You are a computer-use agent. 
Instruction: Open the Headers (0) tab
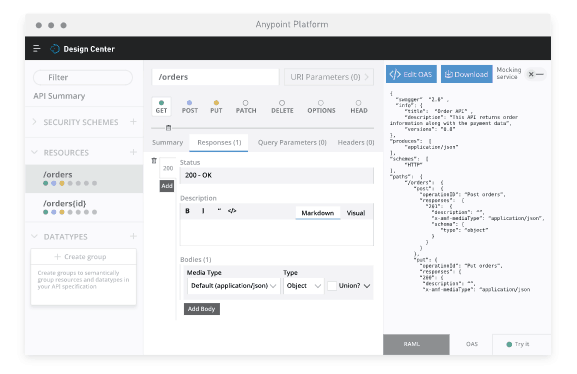click(356, 142)
